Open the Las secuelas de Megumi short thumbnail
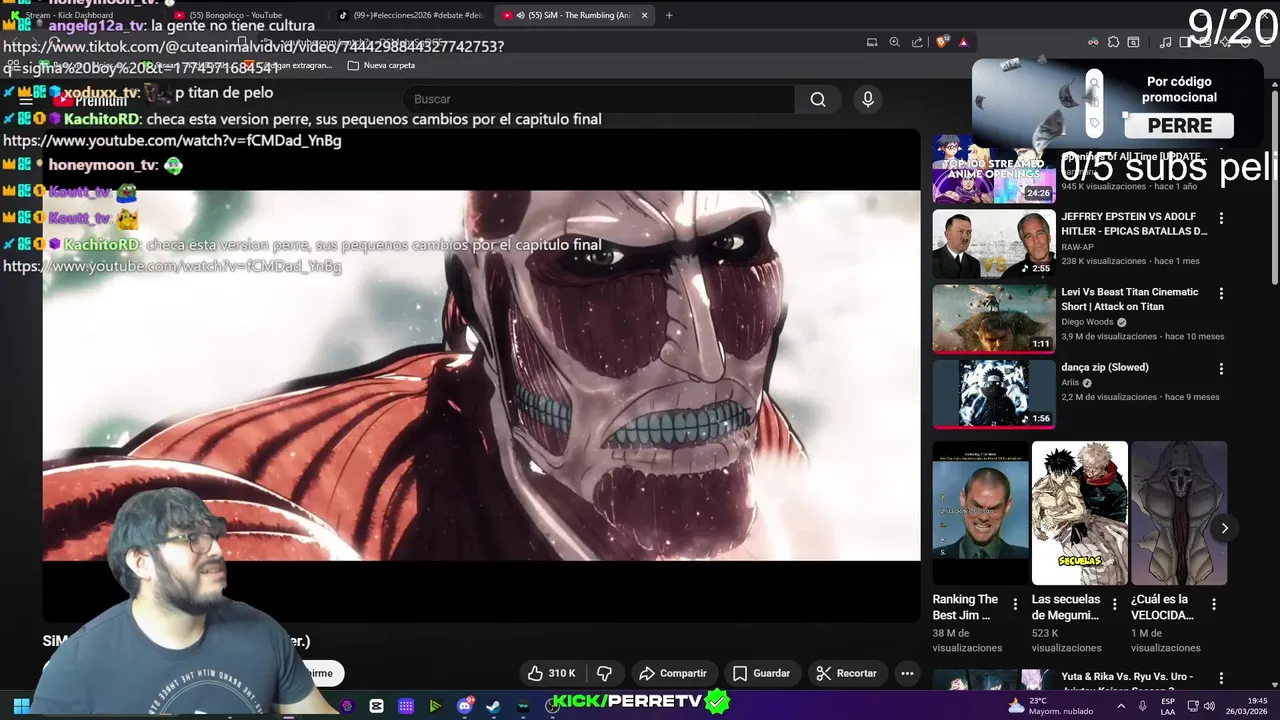This screenshot has height=720, width=1280. 1080,513
